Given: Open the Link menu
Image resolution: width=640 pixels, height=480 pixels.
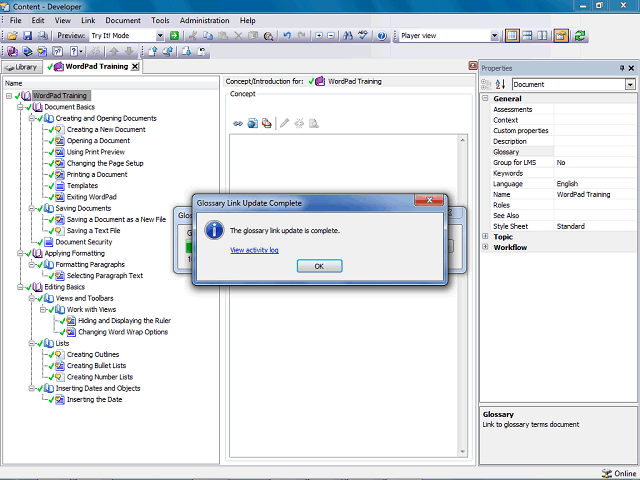Looking at the screenshot, I should pos(88,20).
